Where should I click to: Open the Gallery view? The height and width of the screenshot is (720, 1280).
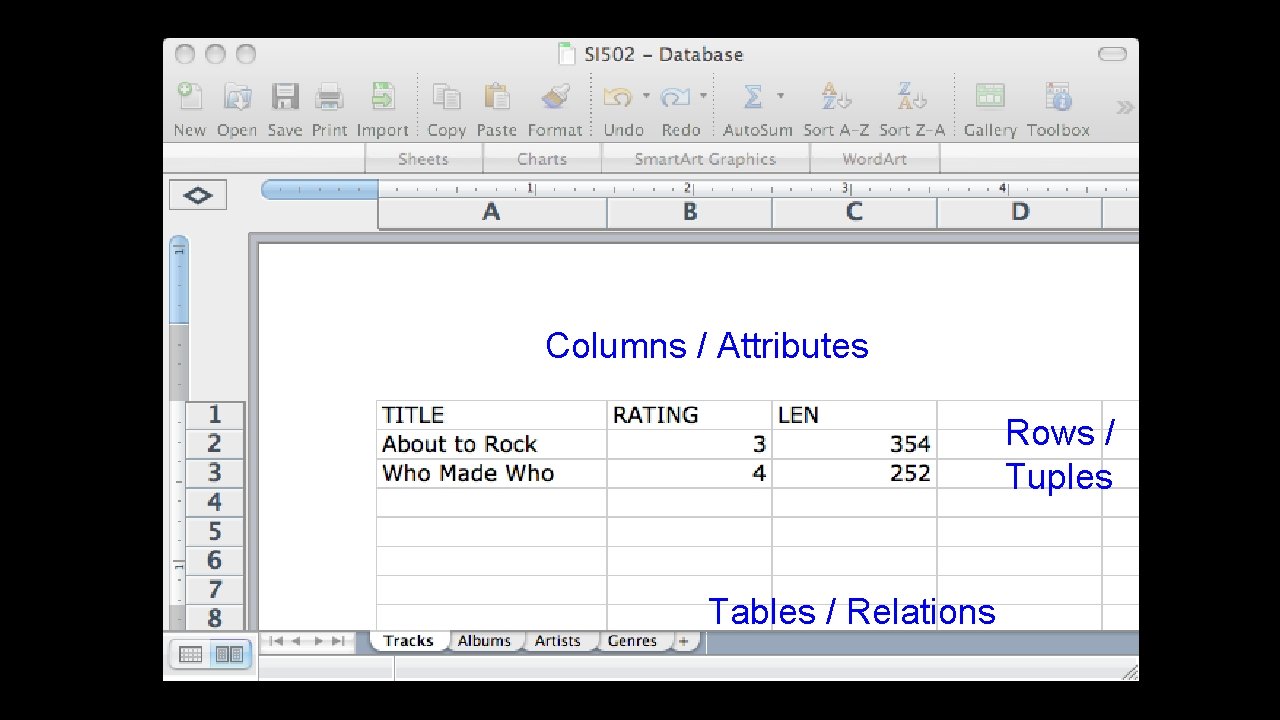(x=989, y=100)
